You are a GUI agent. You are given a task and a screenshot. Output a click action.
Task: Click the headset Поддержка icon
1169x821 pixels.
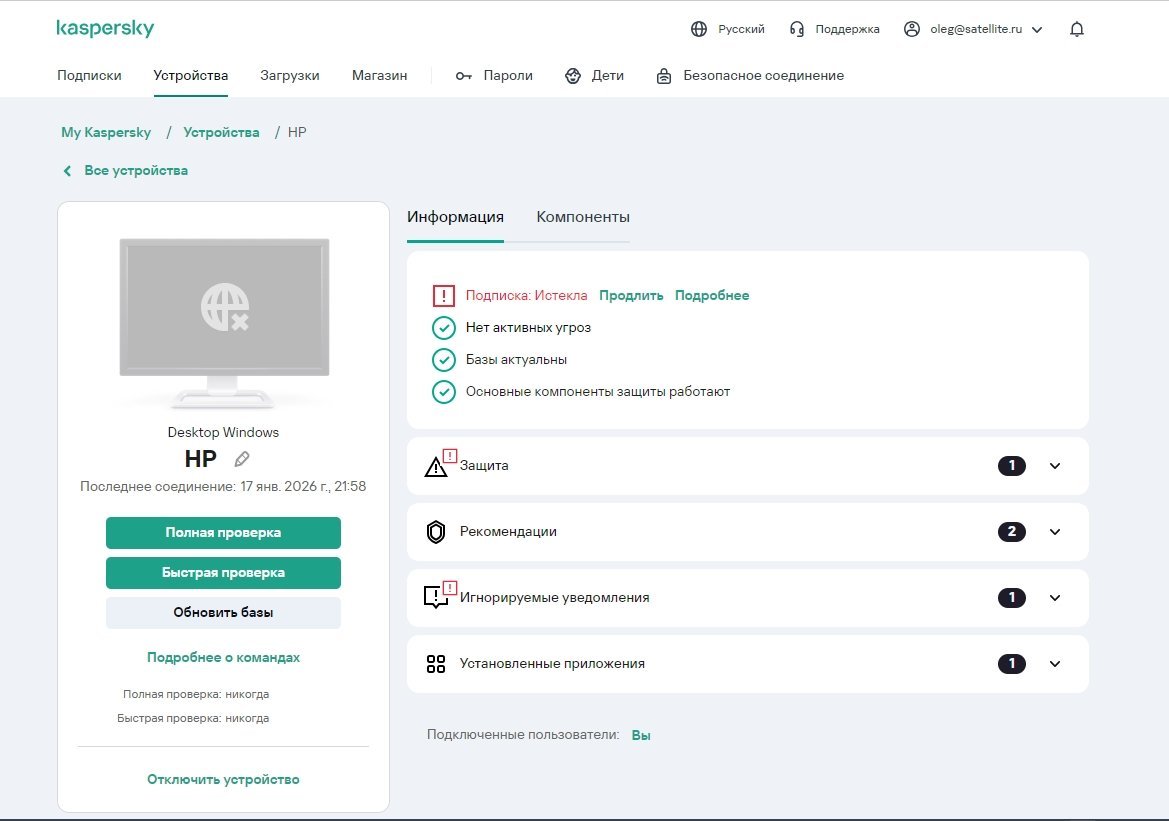797,29
